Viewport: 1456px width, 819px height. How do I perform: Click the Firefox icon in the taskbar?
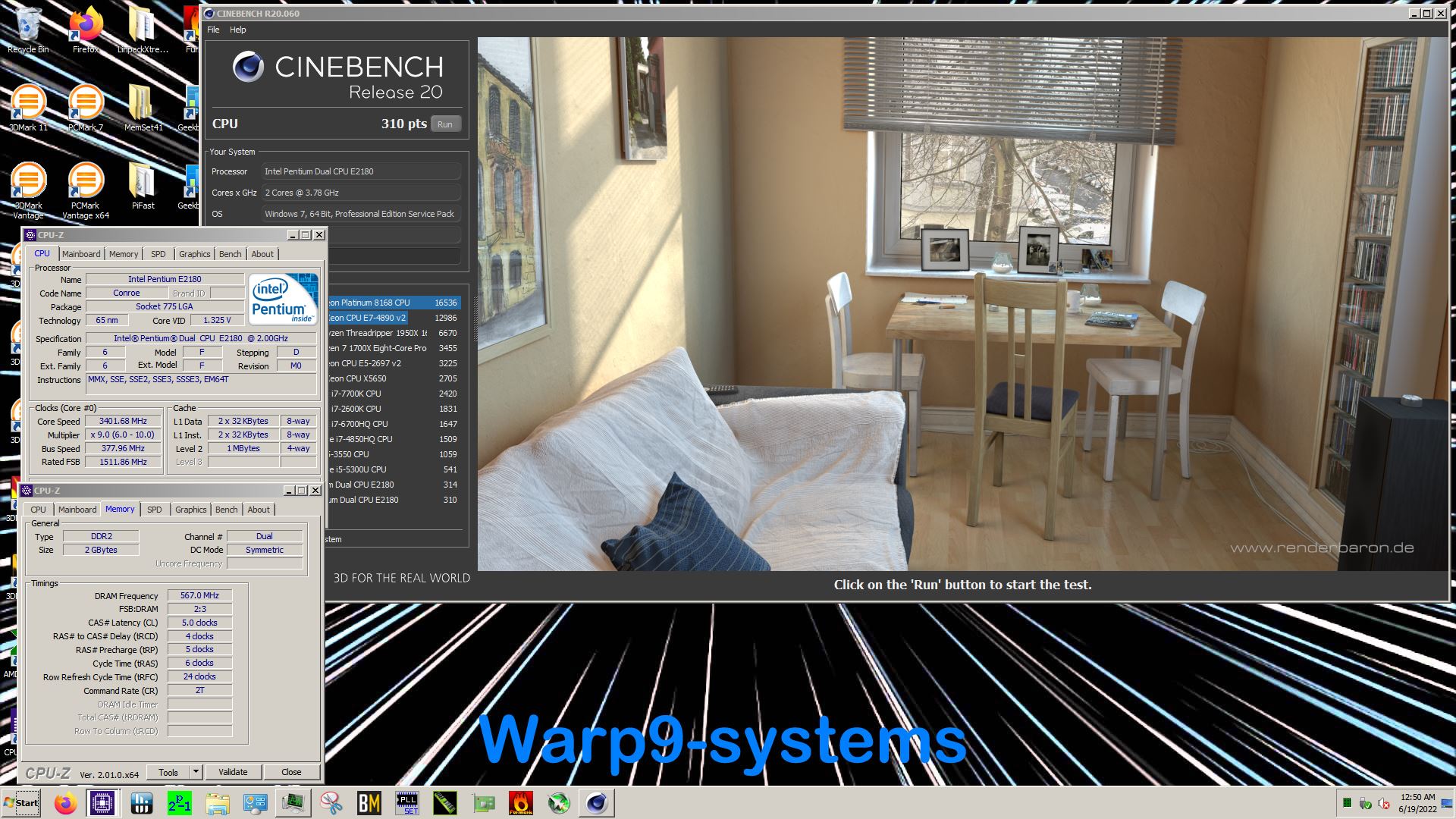coord(65,803)
